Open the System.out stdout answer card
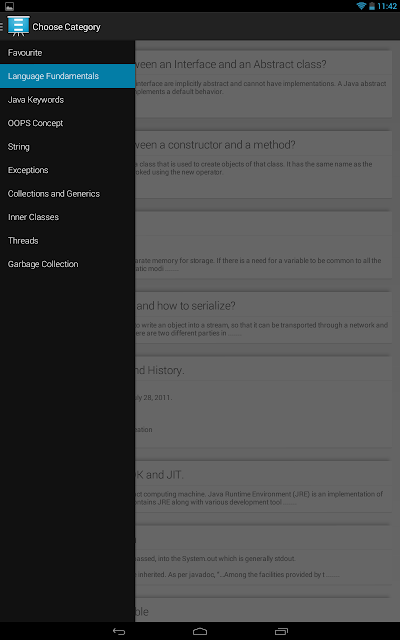This screenshot has width=400, height=640. pyautogui.click(x=263, y=555)
